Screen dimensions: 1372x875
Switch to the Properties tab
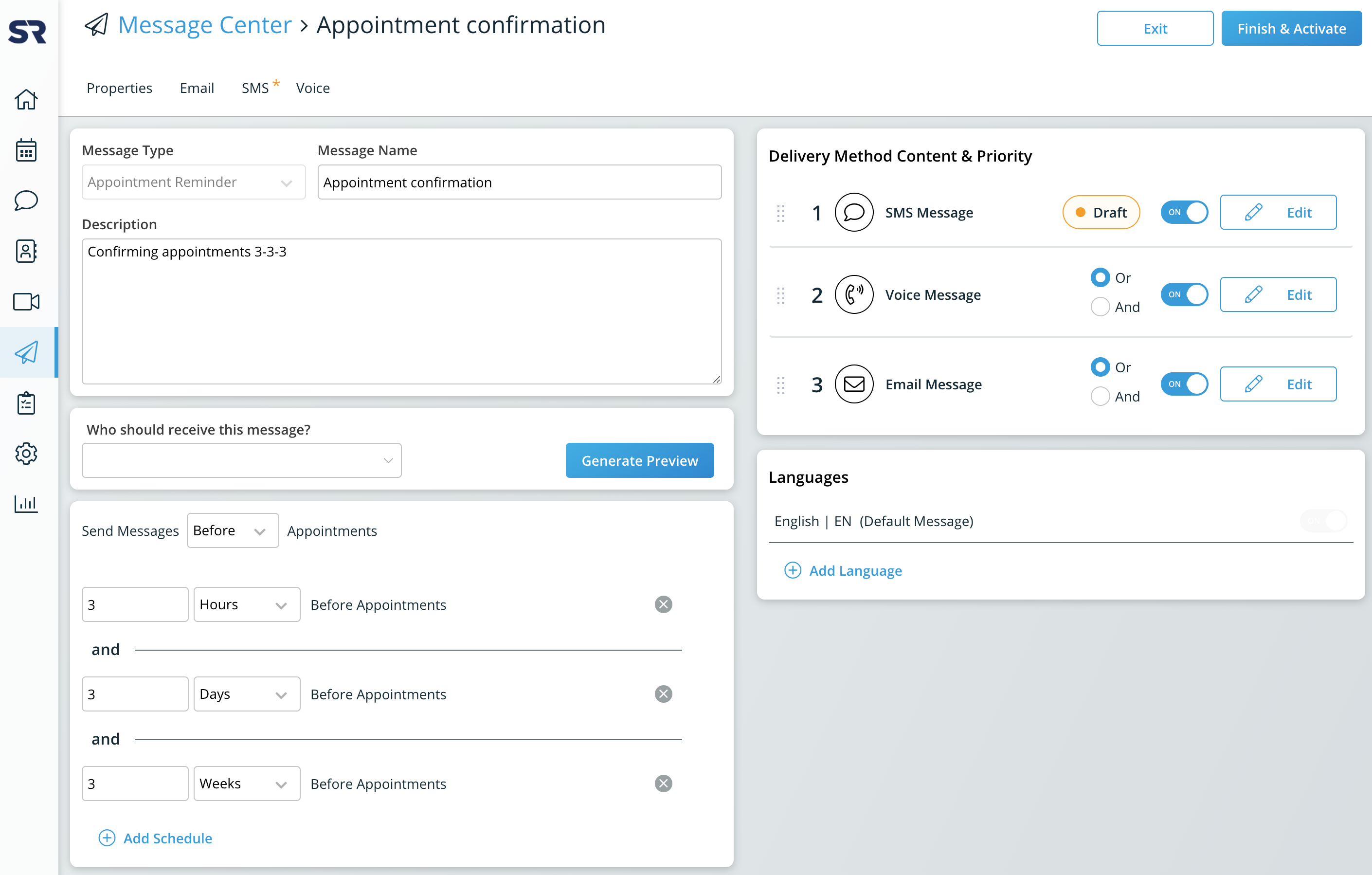pos(119,88)
